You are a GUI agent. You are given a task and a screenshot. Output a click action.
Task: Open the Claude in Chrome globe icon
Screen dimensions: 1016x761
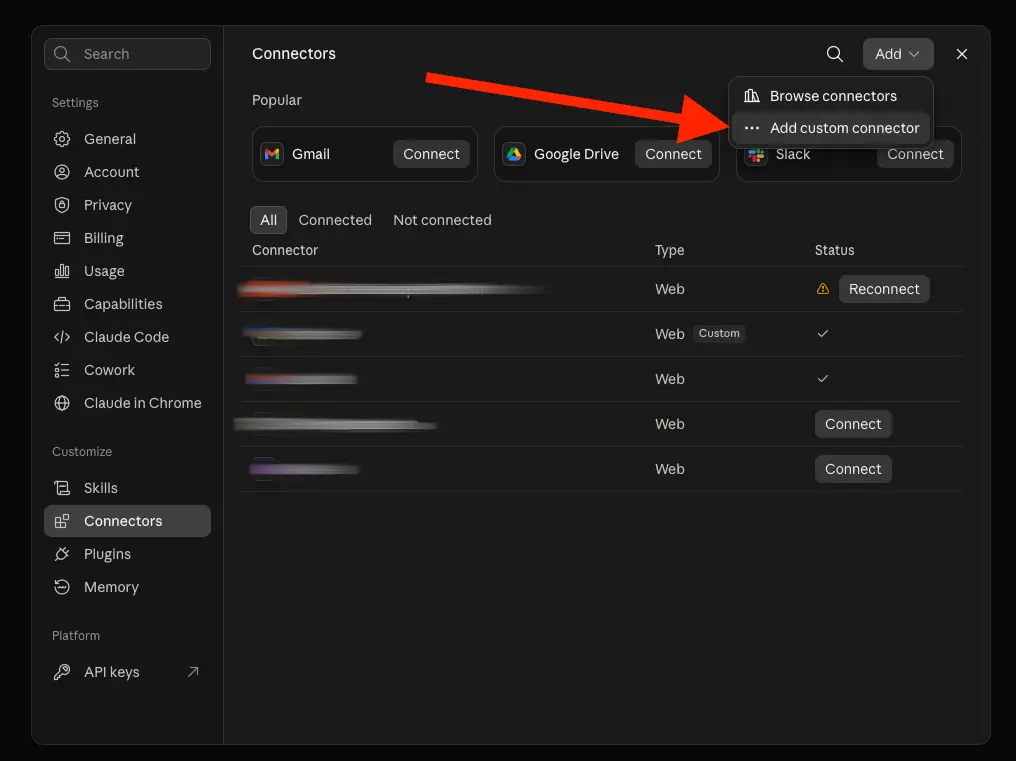point(62,403)
